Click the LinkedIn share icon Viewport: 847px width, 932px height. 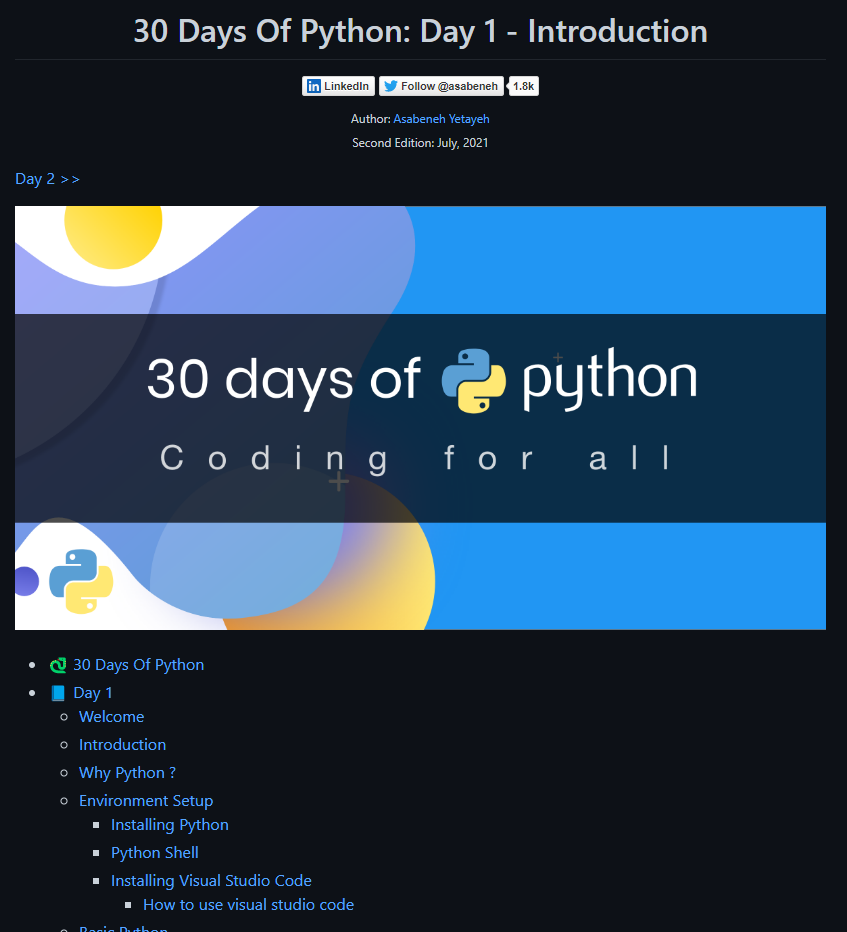(x=315, y=86)
